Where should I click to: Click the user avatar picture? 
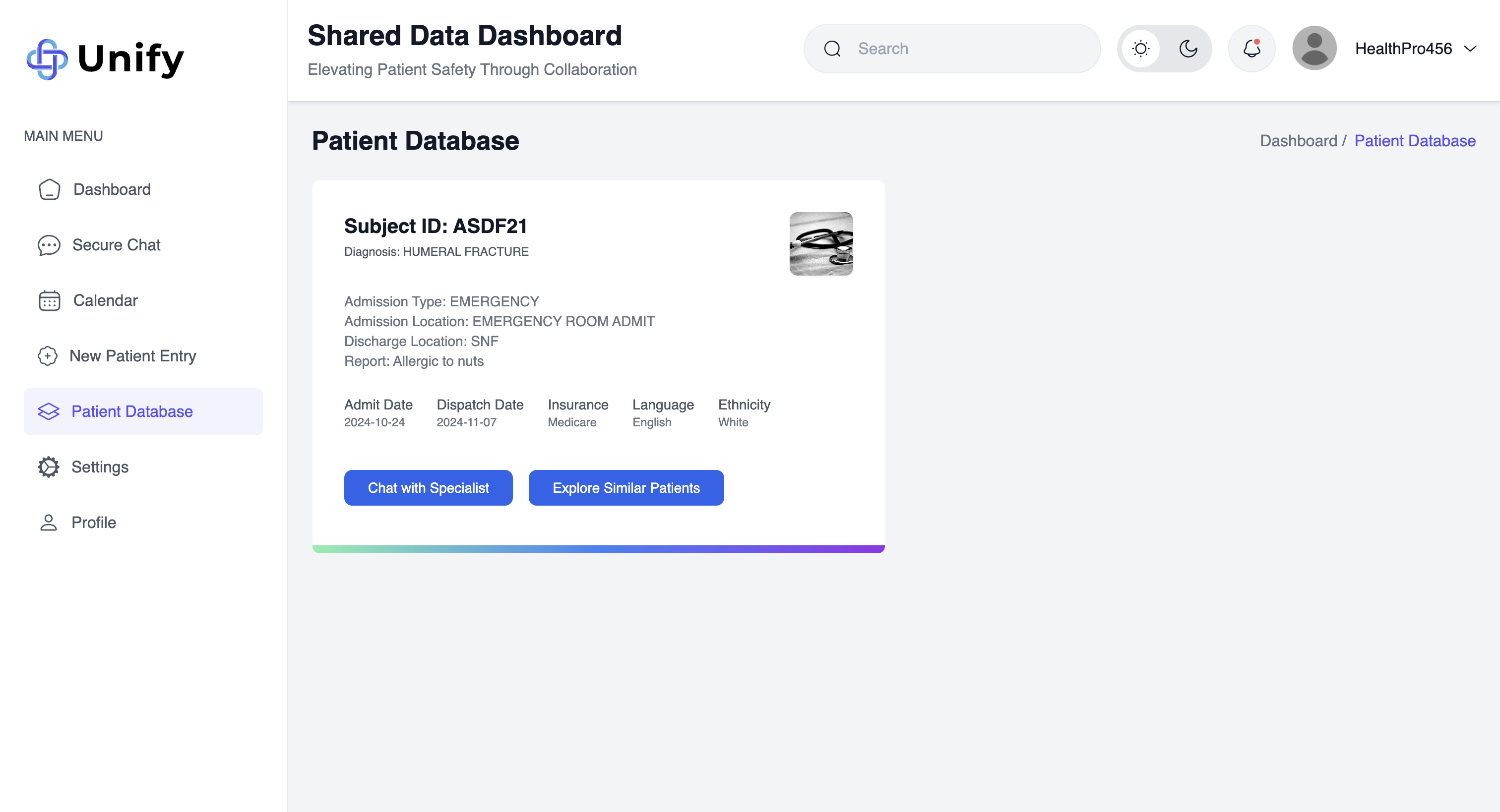click(1313, 48)
